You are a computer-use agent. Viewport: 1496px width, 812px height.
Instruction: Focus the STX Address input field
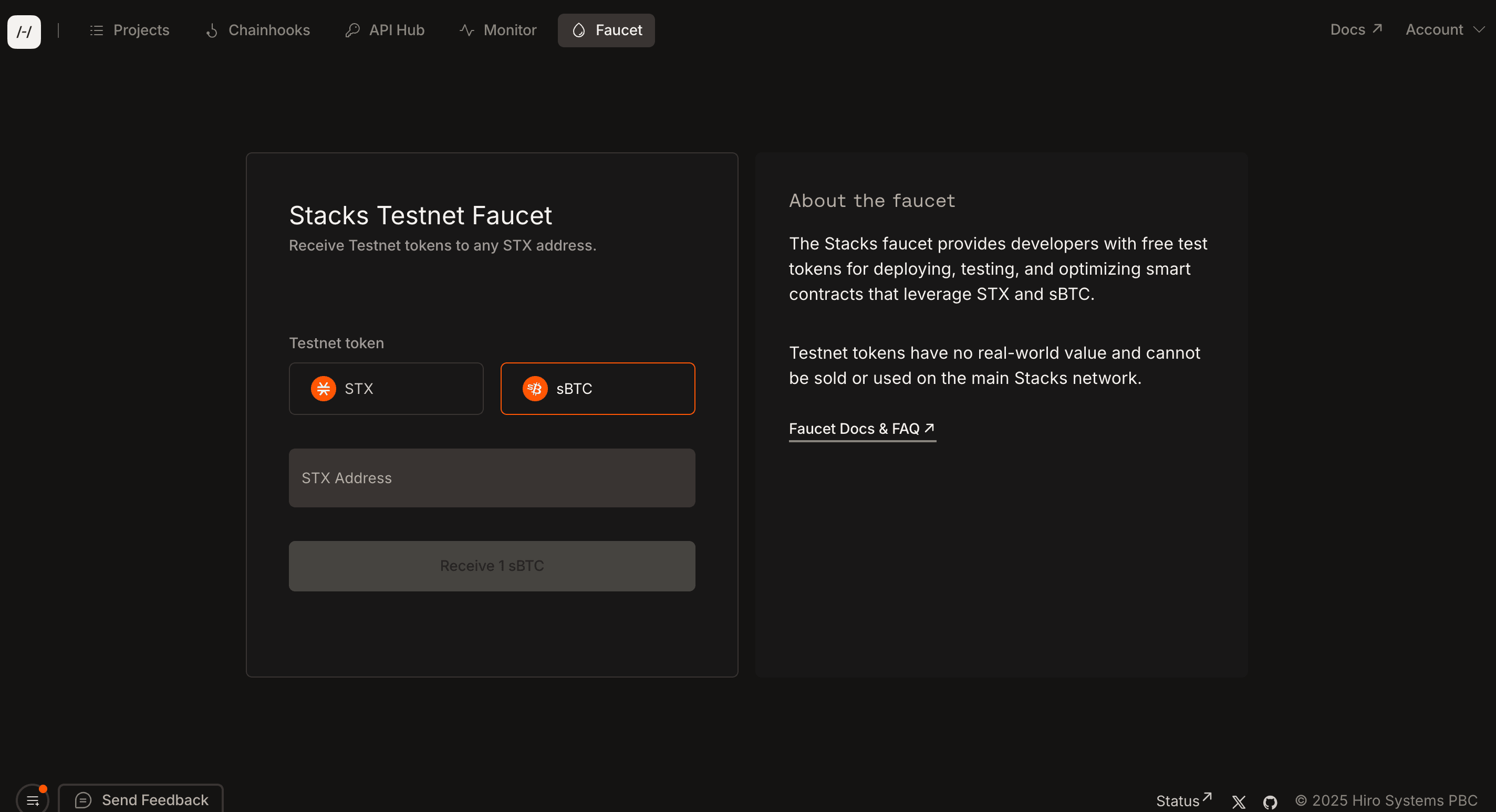point(492,478)
